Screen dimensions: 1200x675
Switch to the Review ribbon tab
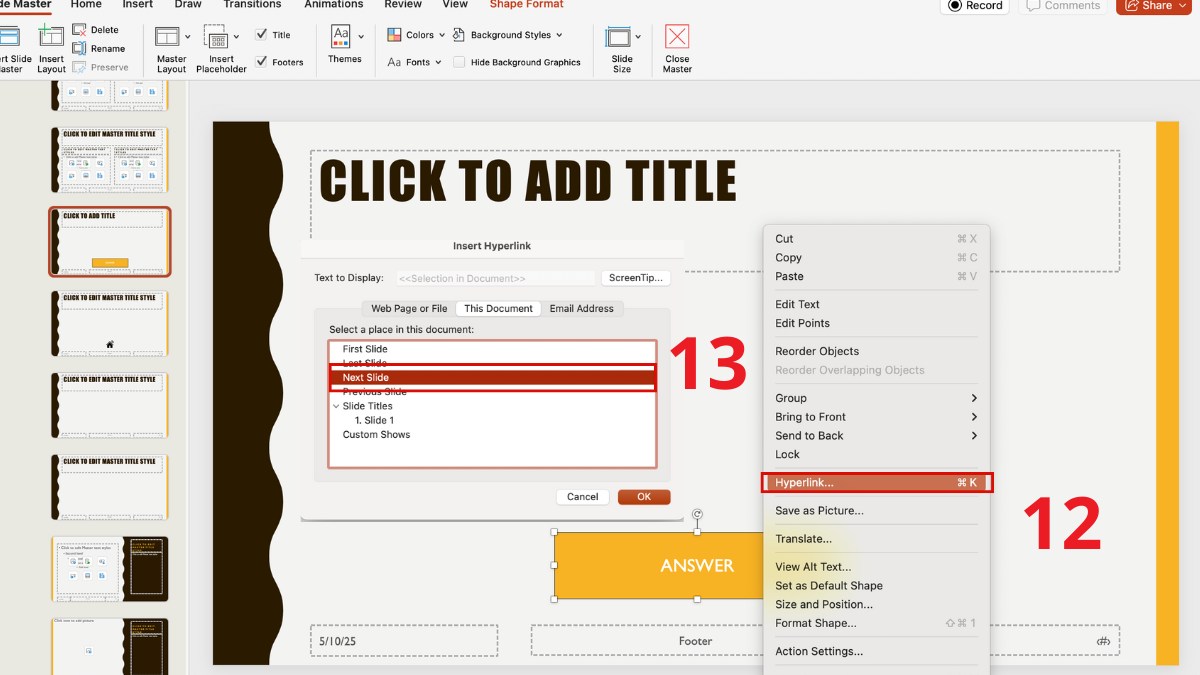click(404, 5)
